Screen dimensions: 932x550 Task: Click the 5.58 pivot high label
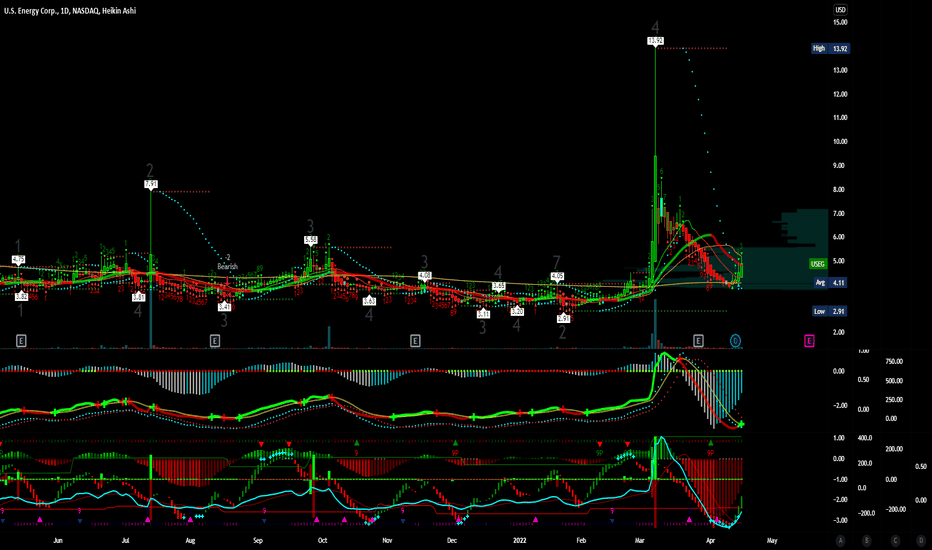[x=310, y=240]
